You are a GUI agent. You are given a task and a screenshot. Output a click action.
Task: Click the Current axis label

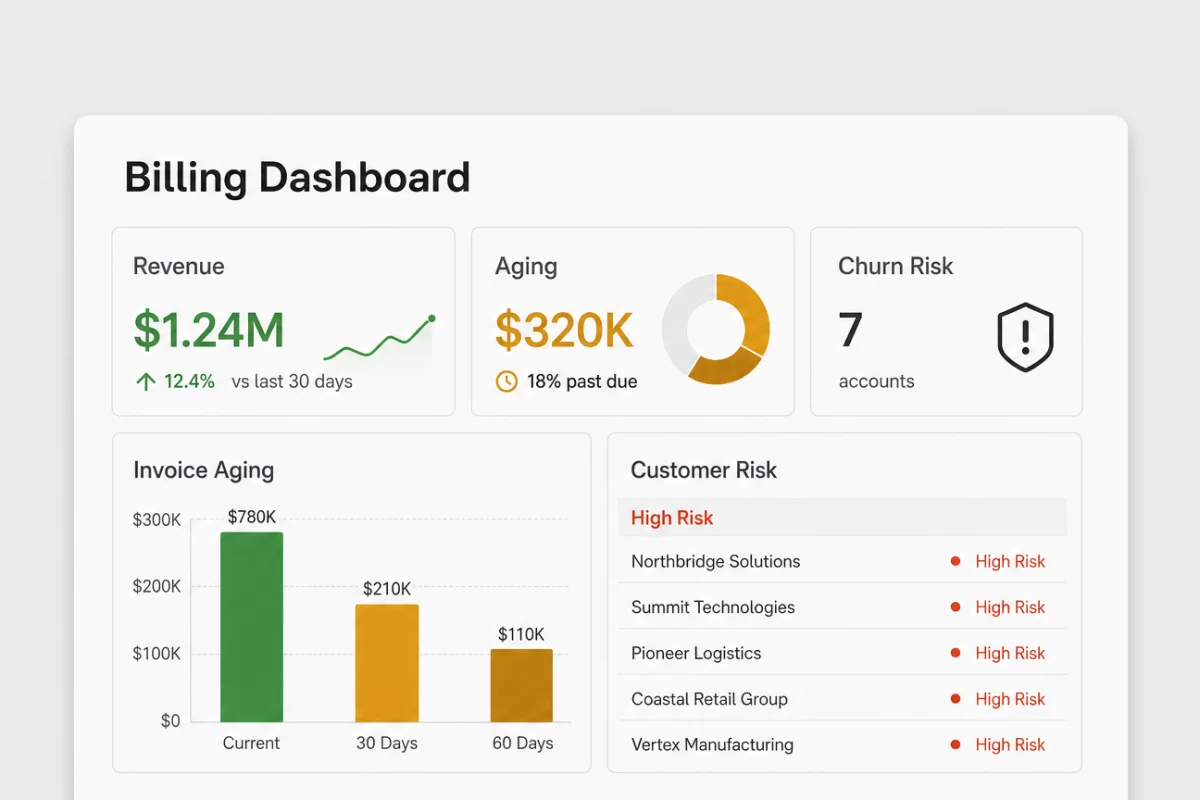pos(251,743)
